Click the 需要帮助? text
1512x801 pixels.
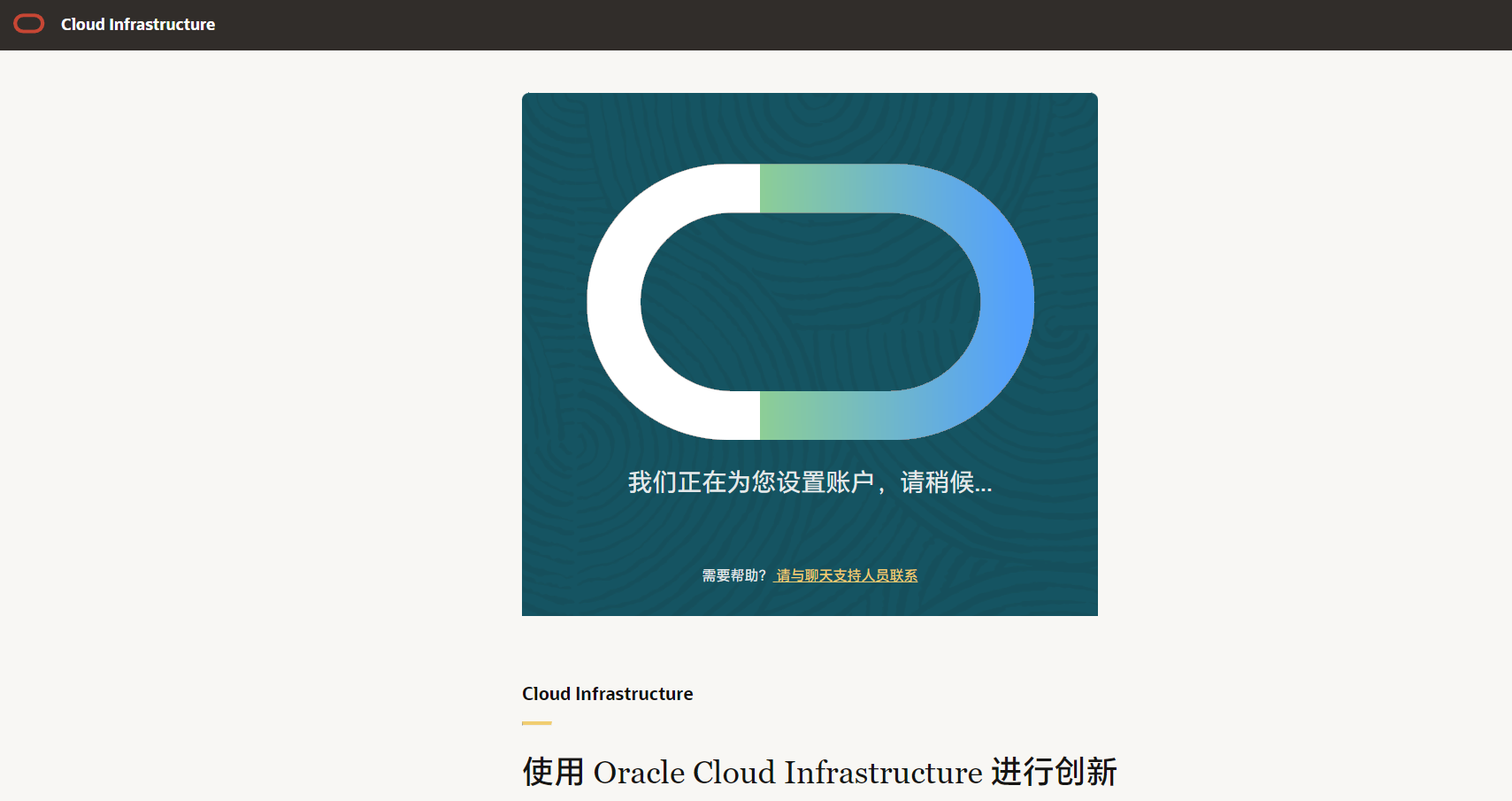pyautogui.click(x=734, y=575)
